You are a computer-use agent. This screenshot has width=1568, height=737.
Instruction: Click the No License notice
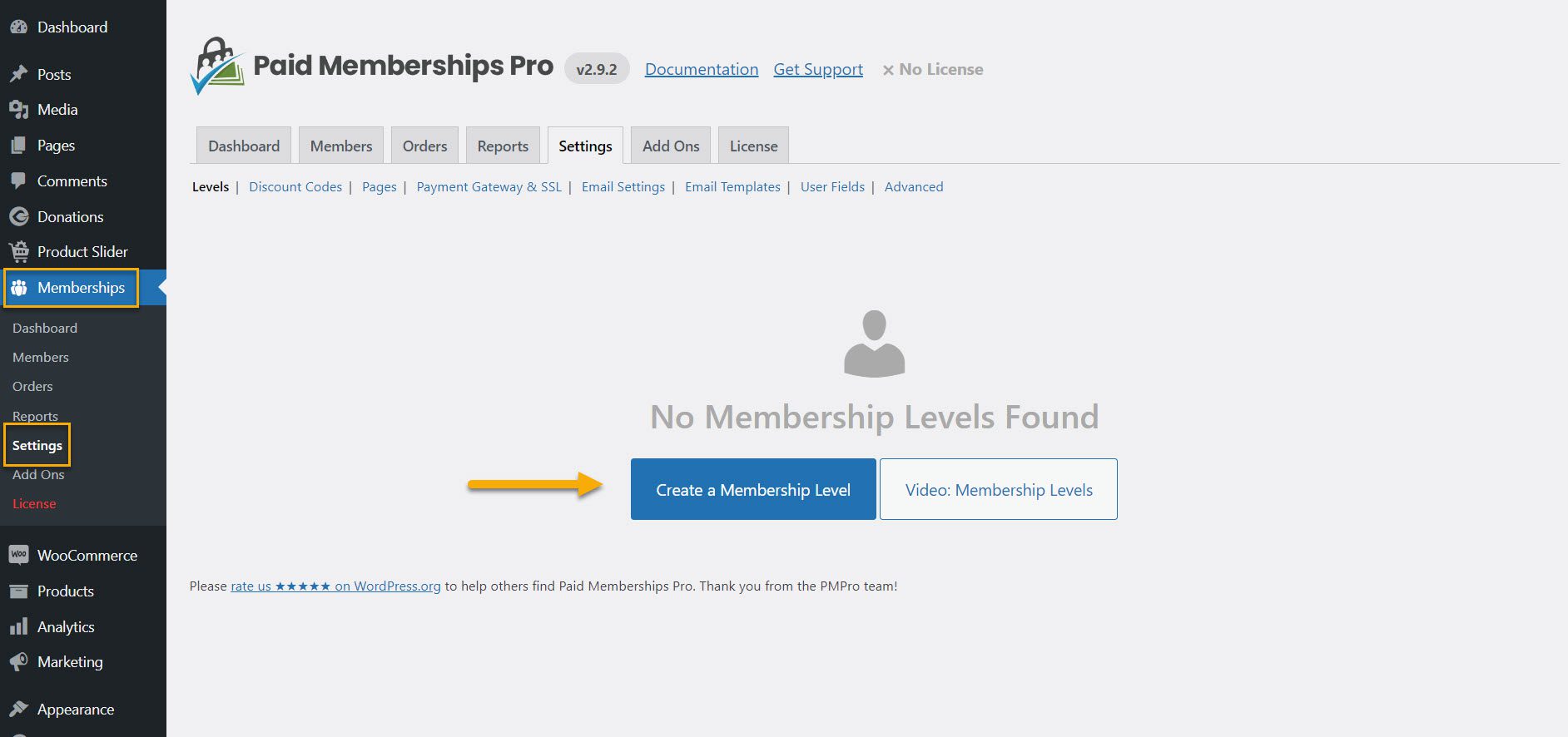[933, 69]
